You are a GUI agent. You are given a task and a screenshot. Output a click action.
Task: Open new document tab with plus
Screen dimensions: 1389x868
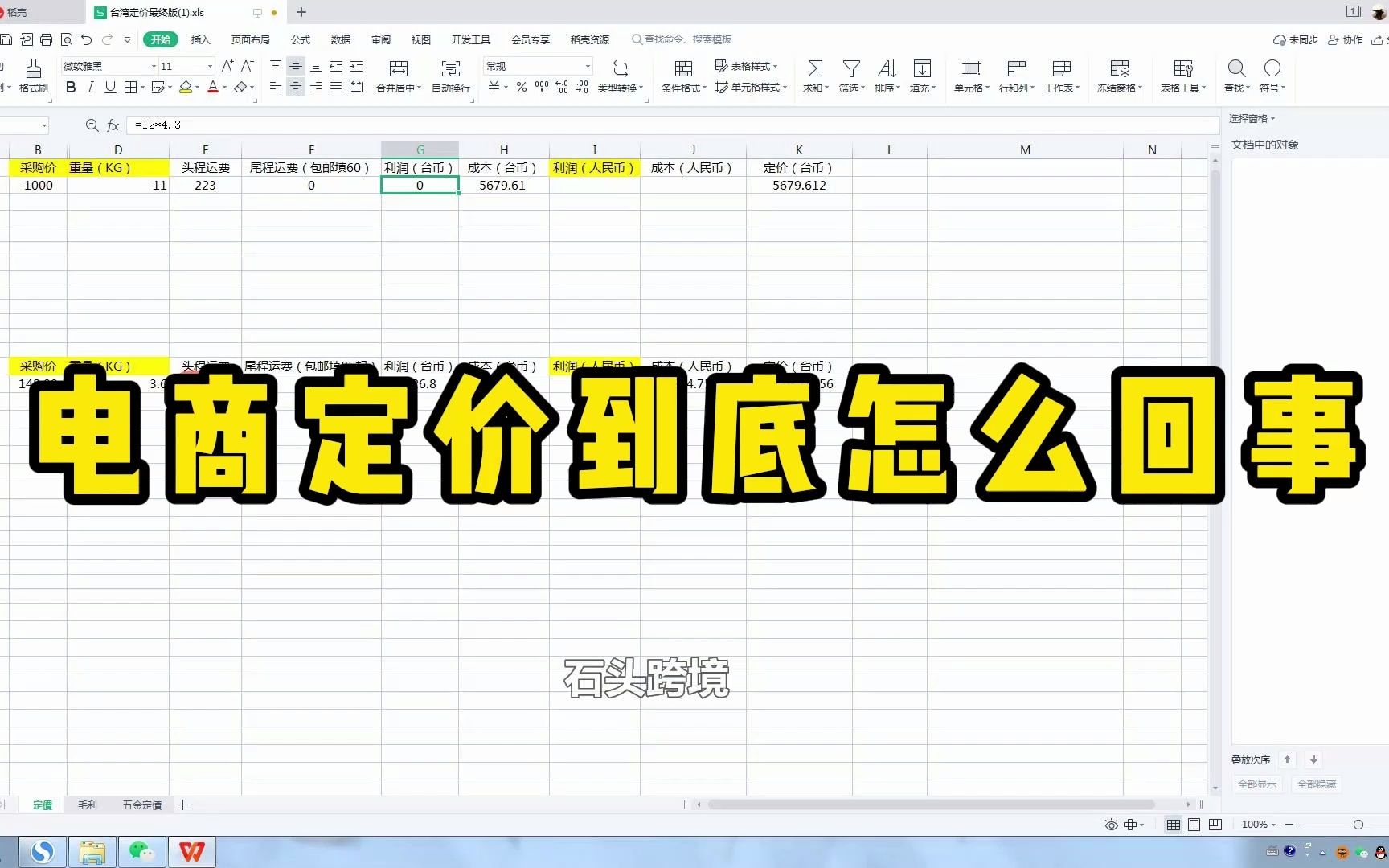301,12
